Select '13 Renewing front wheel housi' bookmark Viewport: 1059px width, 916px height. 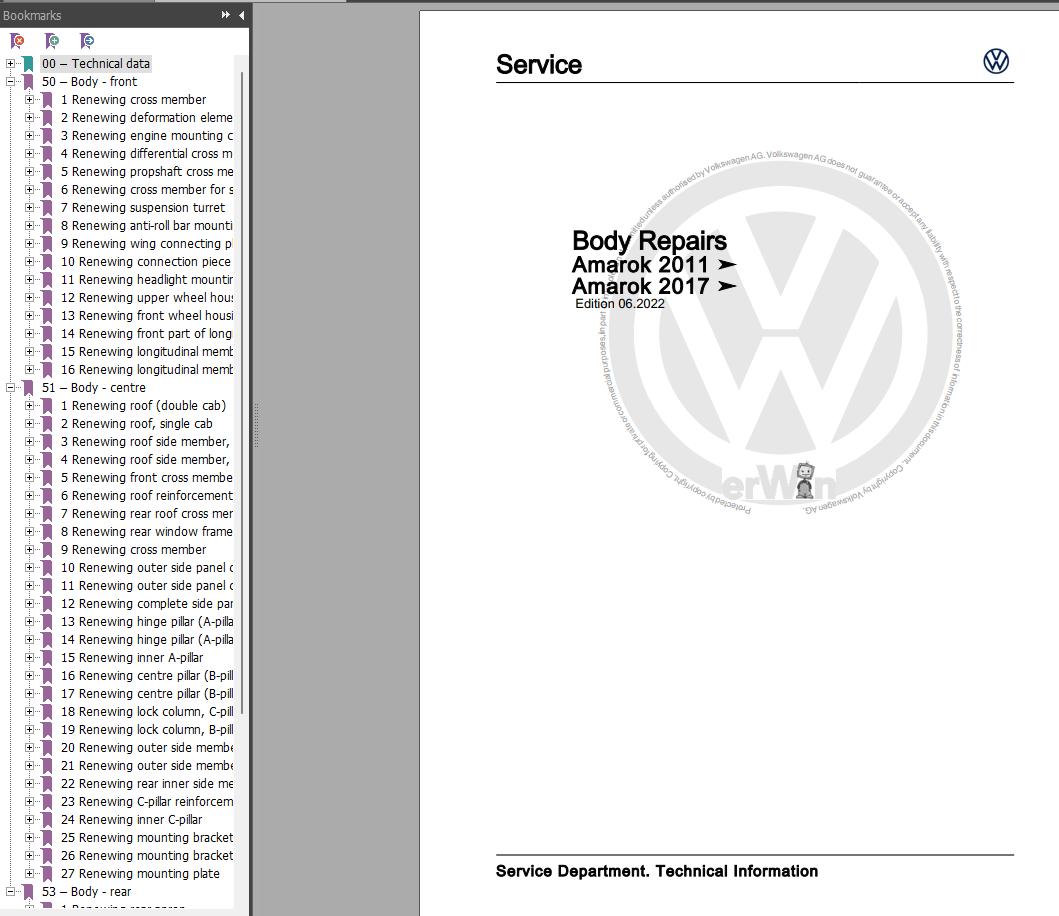pos(147,316)
